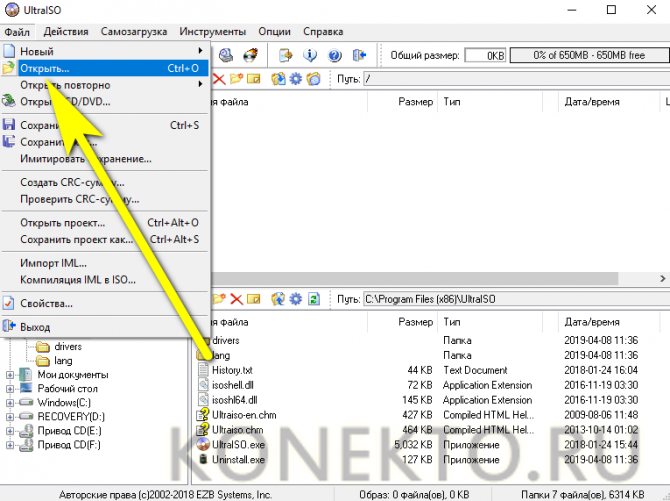Choose Компиляция IML в ISO... entry
This screenshot has width=670, height=501.
pyautogui.click(x=105, y=280)
